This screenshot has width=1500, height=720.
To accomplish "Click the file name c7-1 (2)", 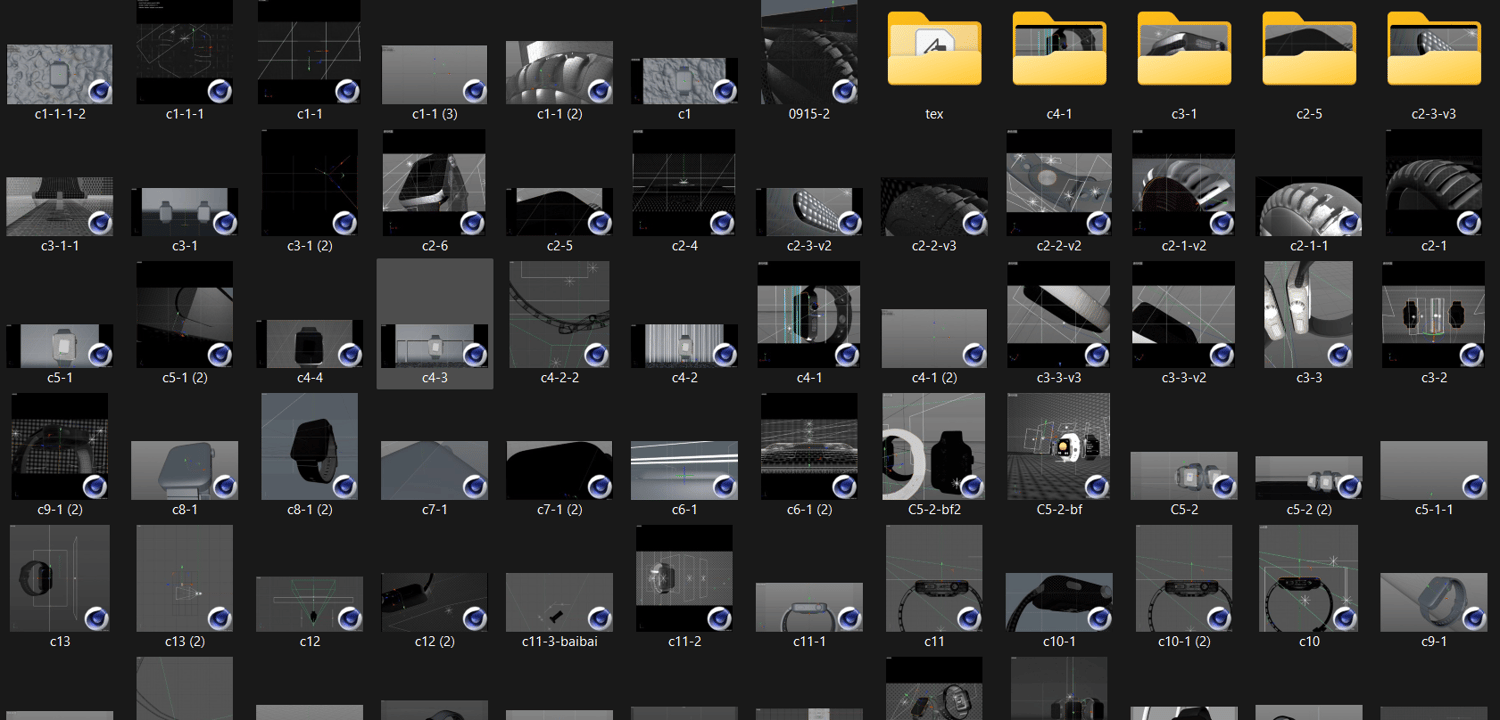I will tap(559, 510).
